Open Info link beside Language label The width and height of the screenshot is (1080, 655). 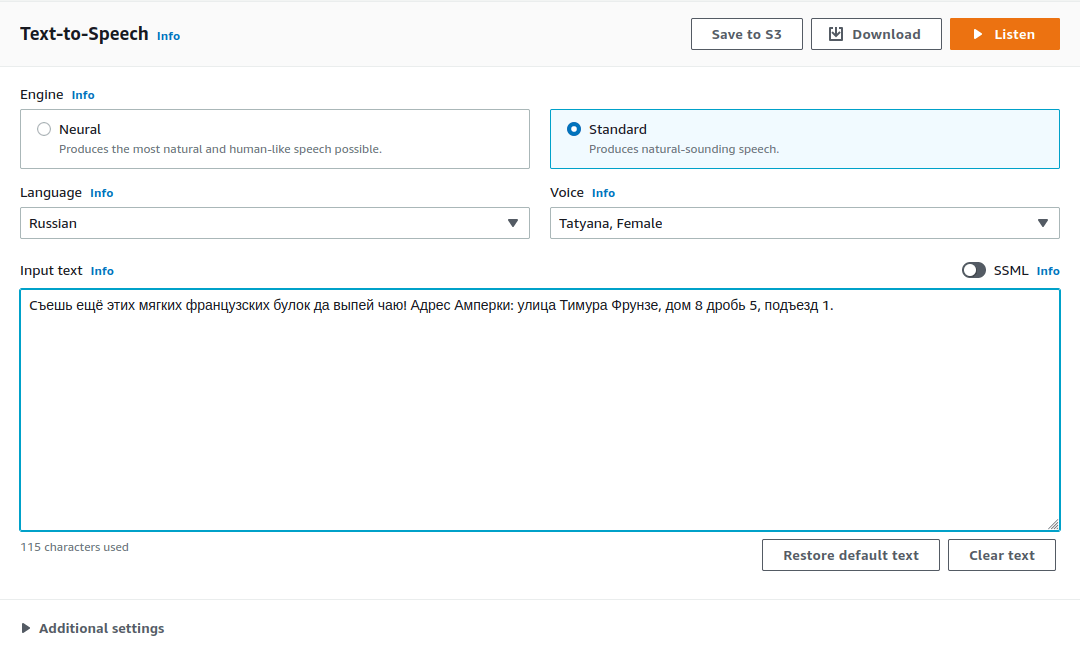click(102, 193)
